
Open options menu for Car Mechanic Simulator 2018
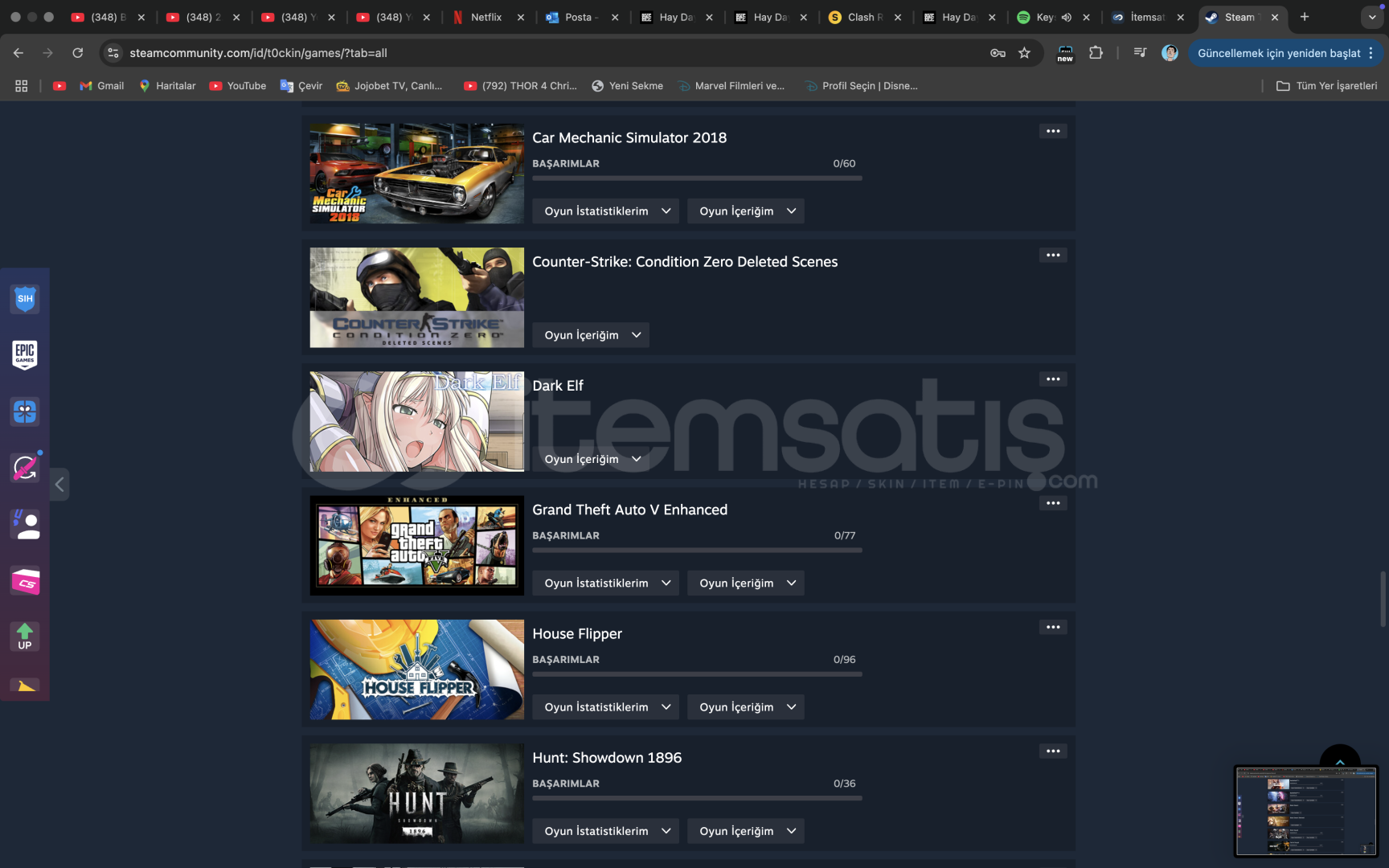[x=1053, y=131]
